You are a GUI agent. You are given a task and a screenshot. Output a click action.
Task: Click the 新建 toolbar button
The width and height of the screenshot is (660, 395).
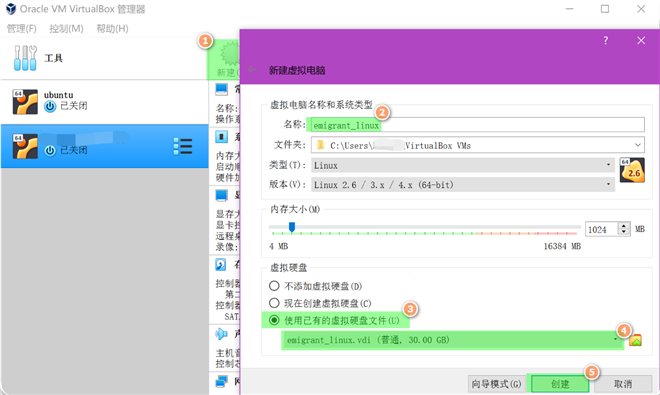pyautogui.click(x=224, y=60)
